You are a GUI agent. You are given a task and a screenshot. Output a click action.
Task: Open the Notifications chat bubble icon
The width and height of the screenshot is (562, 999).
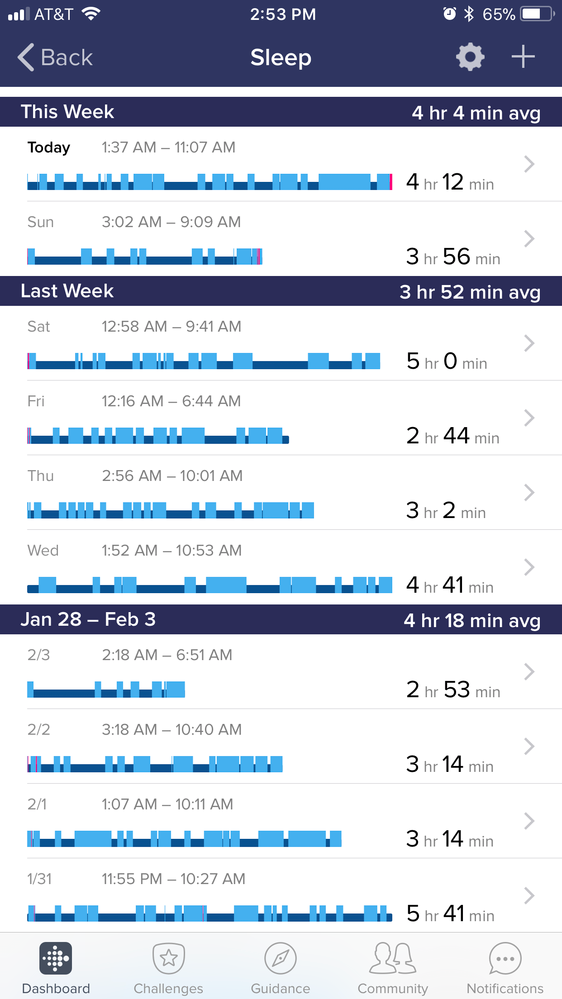pyautogui.click(x=505, y=958)
